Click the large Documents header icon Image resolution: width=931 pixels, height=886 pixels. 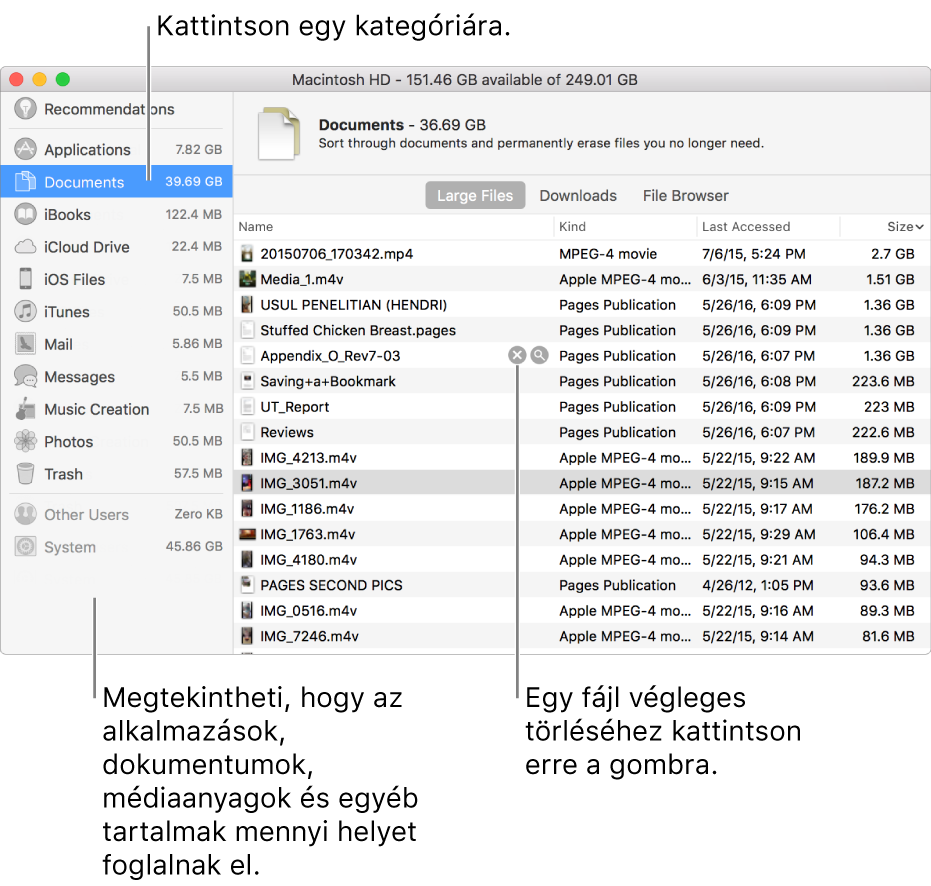pyautogui.click(x=278, y=134)
